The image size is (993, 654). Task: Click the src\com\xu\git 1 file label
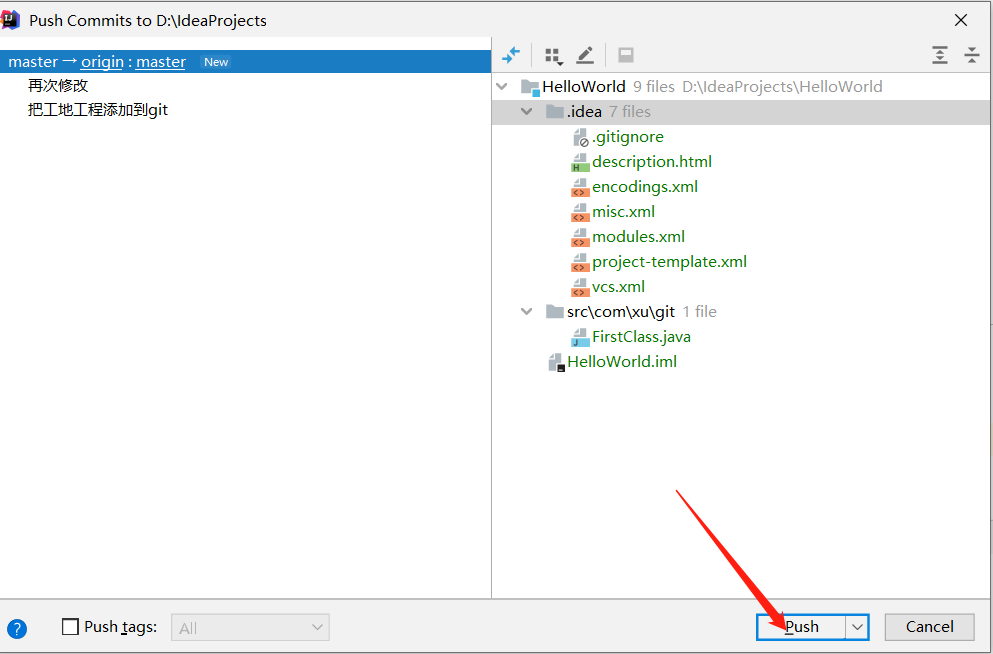(x=642, y=311)
